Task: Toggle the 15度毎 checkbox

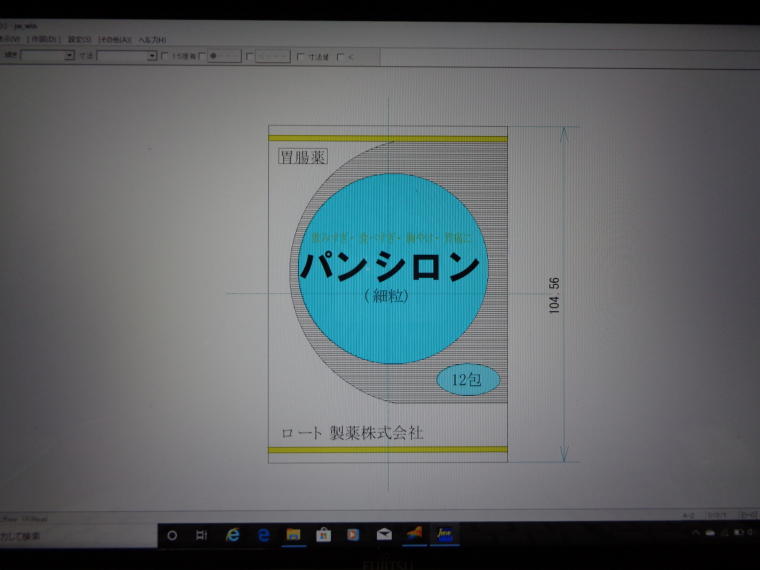Action: point(165,56)
